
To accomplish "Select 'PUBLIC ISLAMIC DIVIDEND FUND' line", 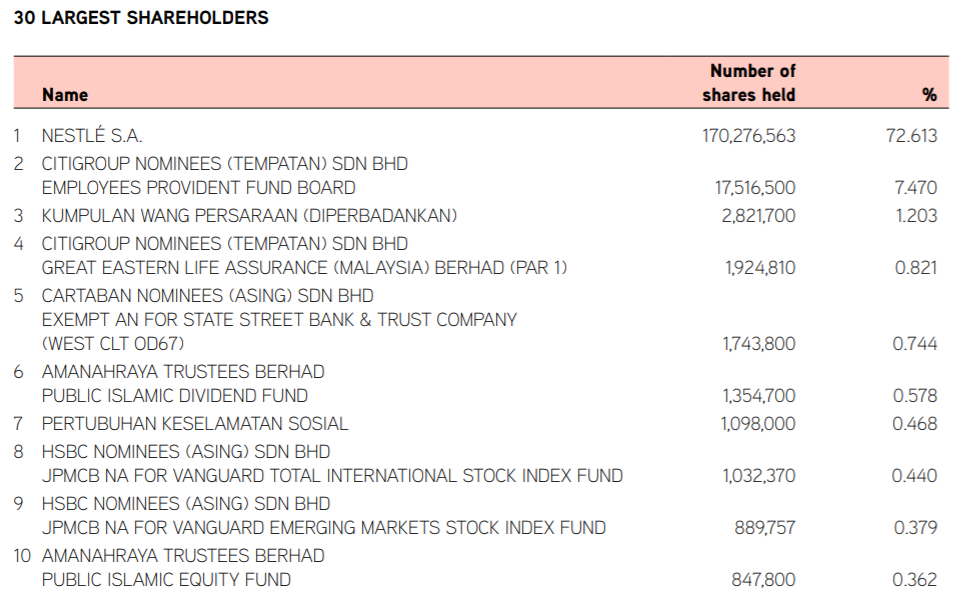I will (x=174, y=396).
